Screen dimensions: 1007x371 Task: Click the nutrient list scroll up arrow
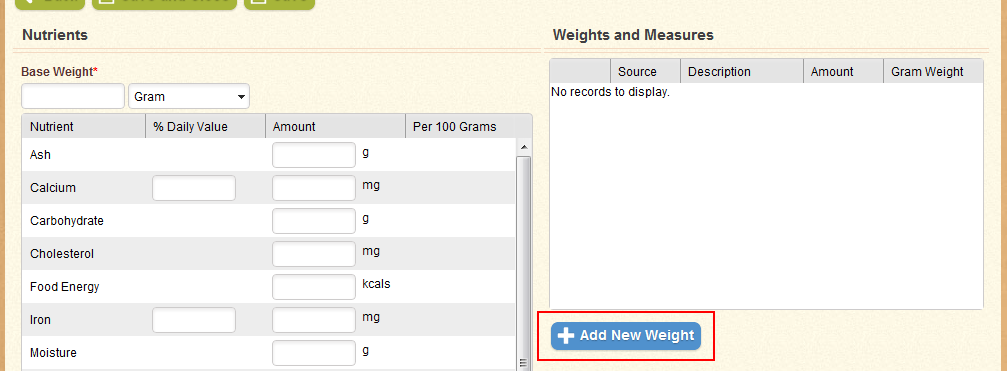523,148
